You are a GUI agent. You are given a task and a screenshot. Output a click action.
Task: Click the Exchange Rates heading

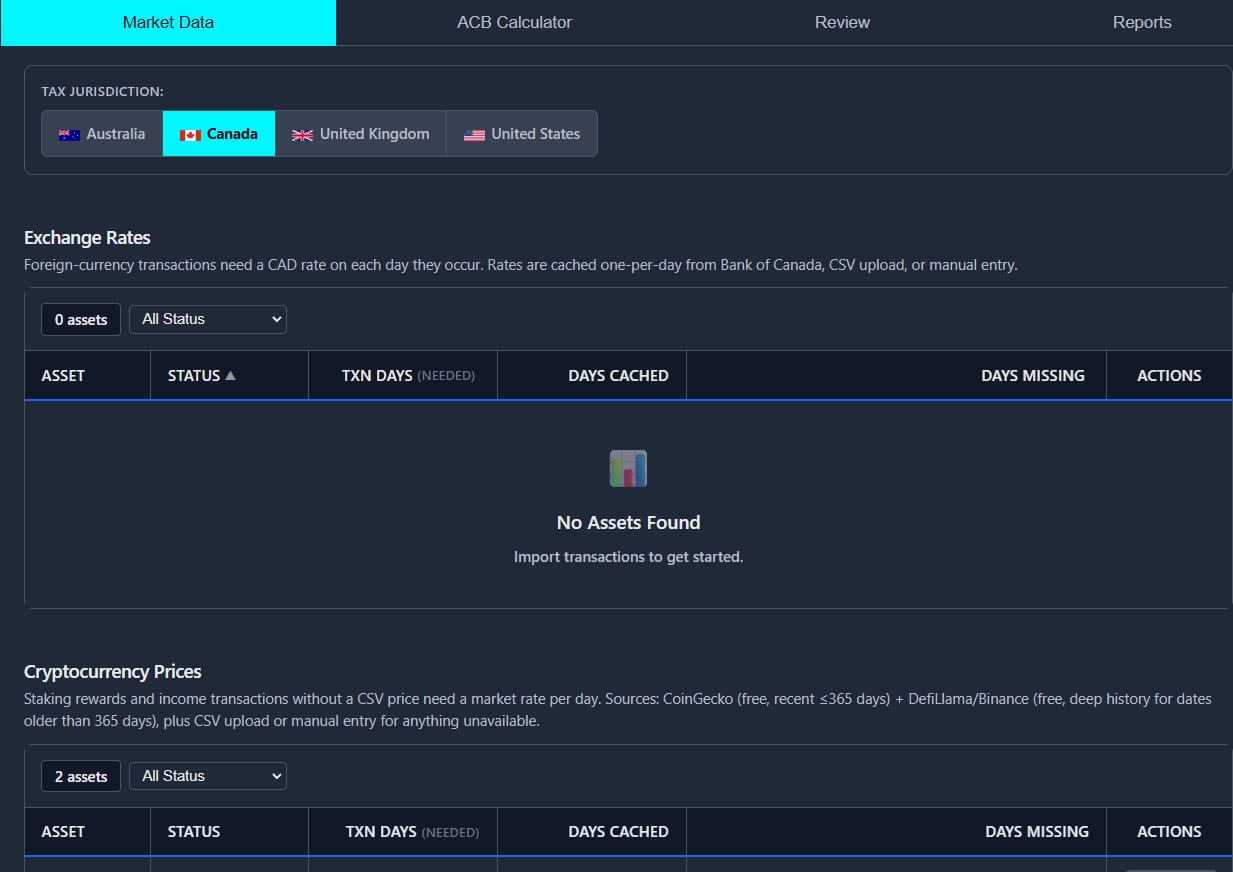(87, 238)
